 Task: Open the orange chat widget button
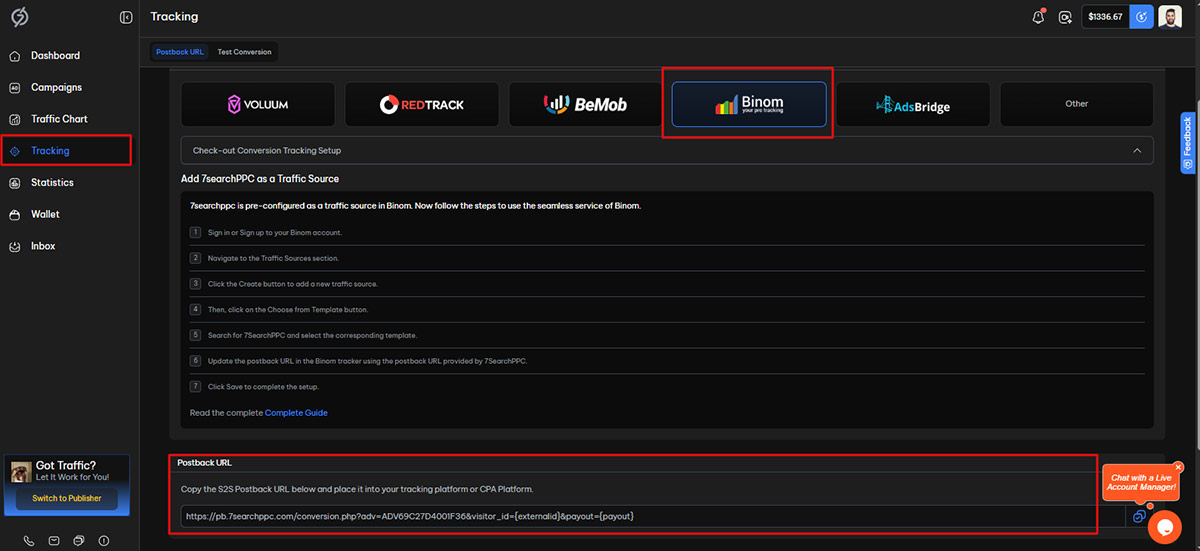[1164, 526]
